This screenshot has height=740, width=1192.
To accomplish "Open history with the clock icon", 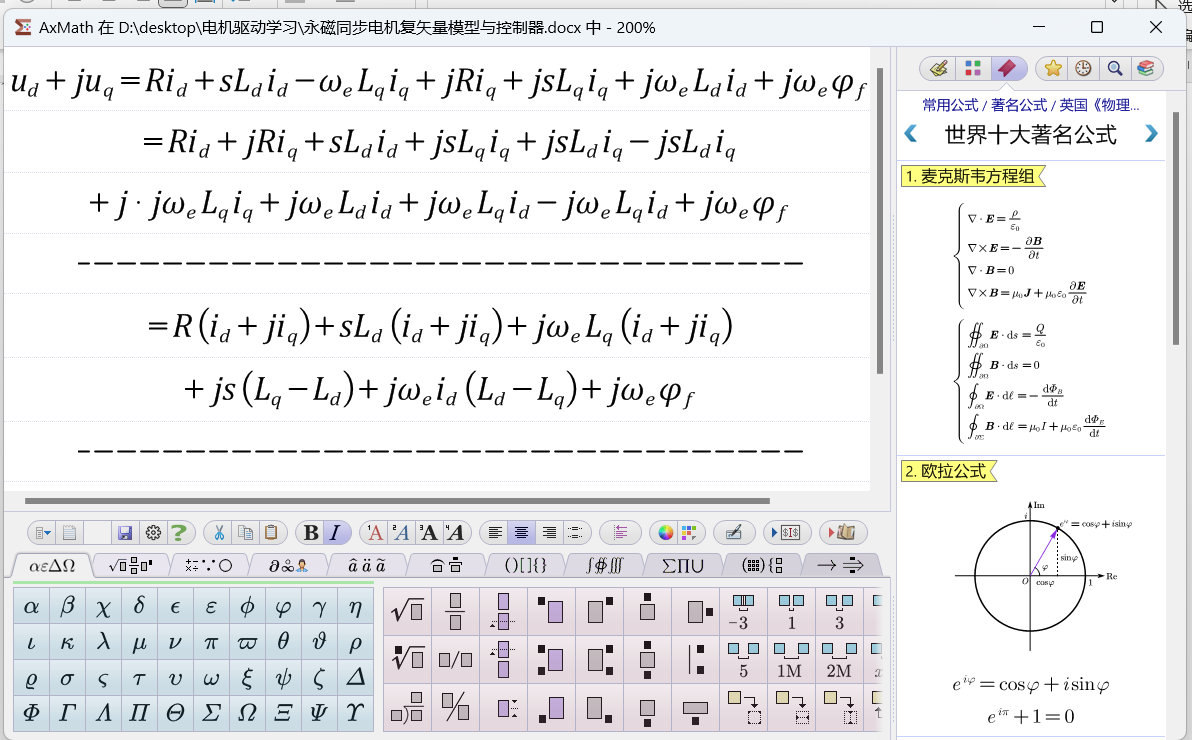I will click(1083, 68).
